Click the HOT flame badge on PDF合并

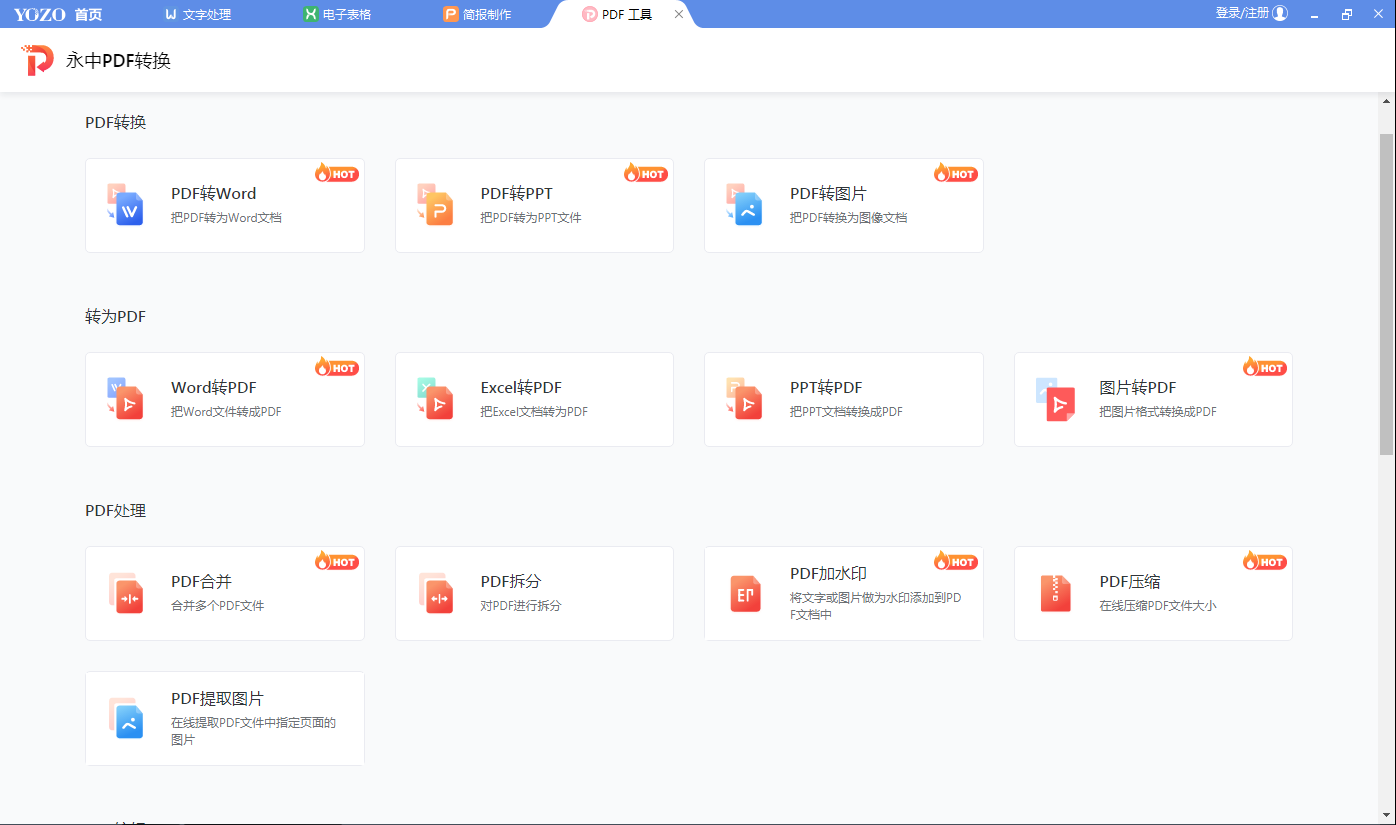coord(337,561)
